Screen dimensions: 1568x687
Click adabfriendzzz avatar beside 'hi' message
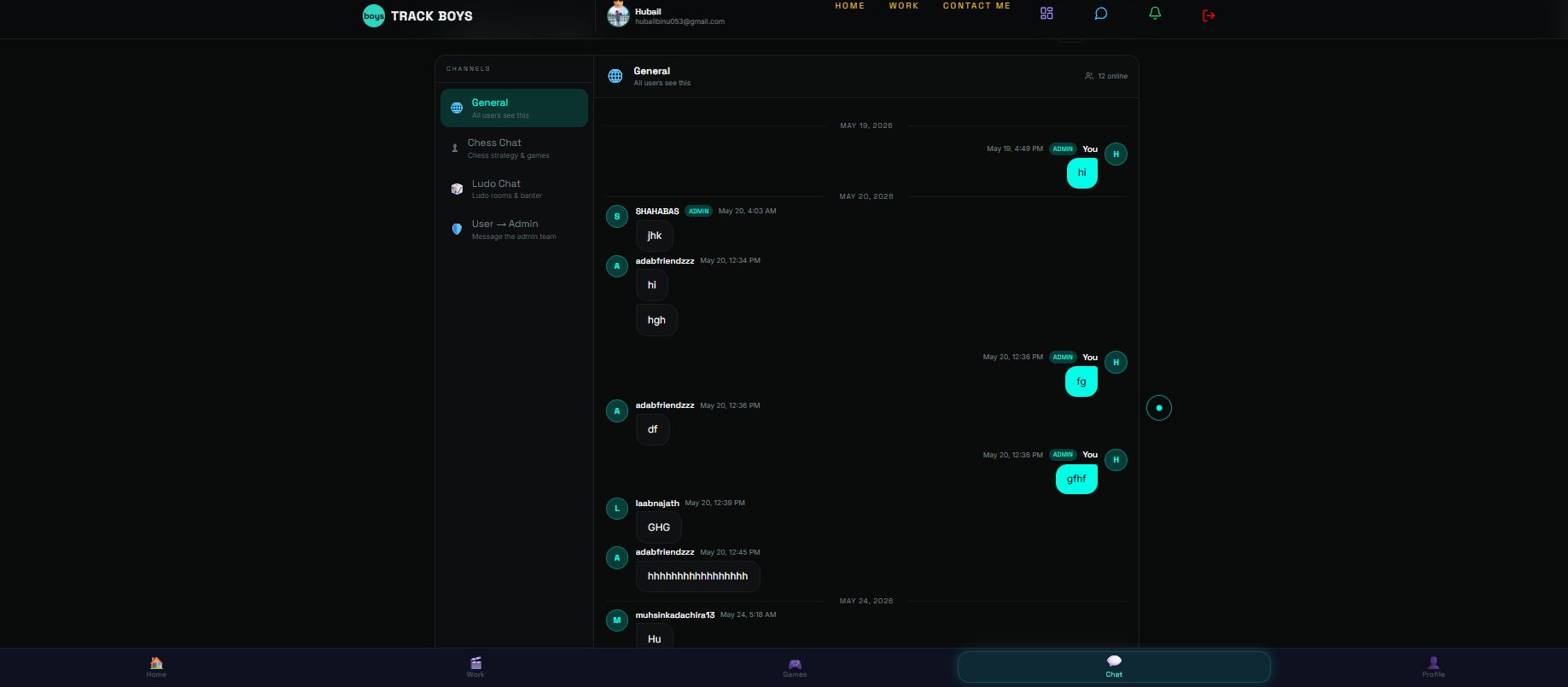(x=617, y=266)
